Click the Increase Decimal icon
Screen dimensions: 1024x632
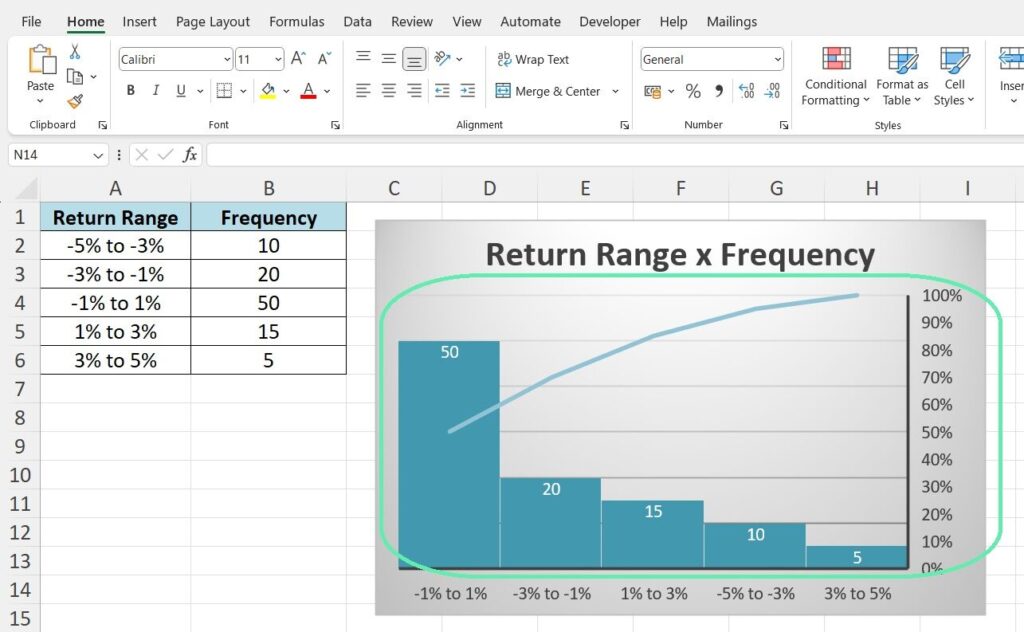point(746,91)
